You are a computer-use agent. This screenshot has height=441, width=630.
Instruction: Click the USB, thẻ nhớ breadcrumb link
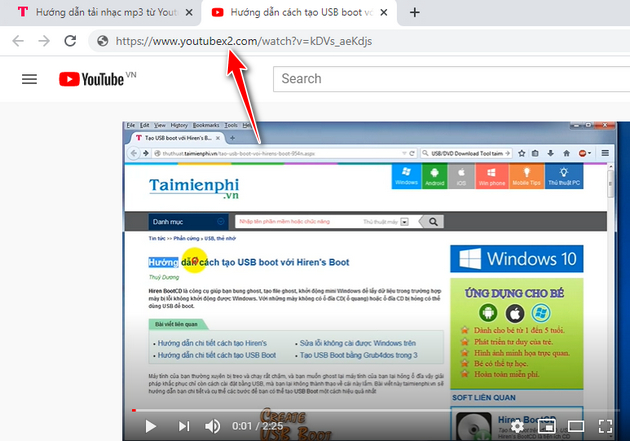[220, 238]
